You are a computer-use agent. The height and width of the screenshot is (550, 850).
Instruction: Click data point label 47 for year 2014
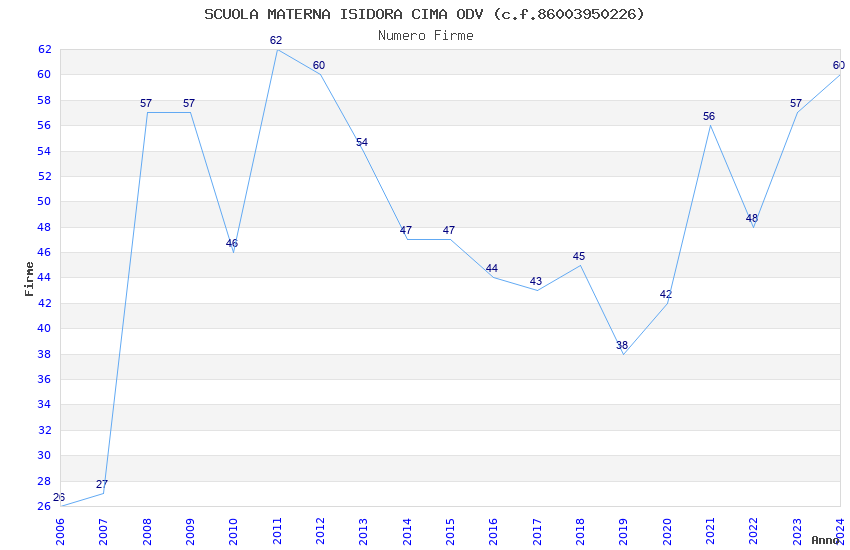click(405, 230)
